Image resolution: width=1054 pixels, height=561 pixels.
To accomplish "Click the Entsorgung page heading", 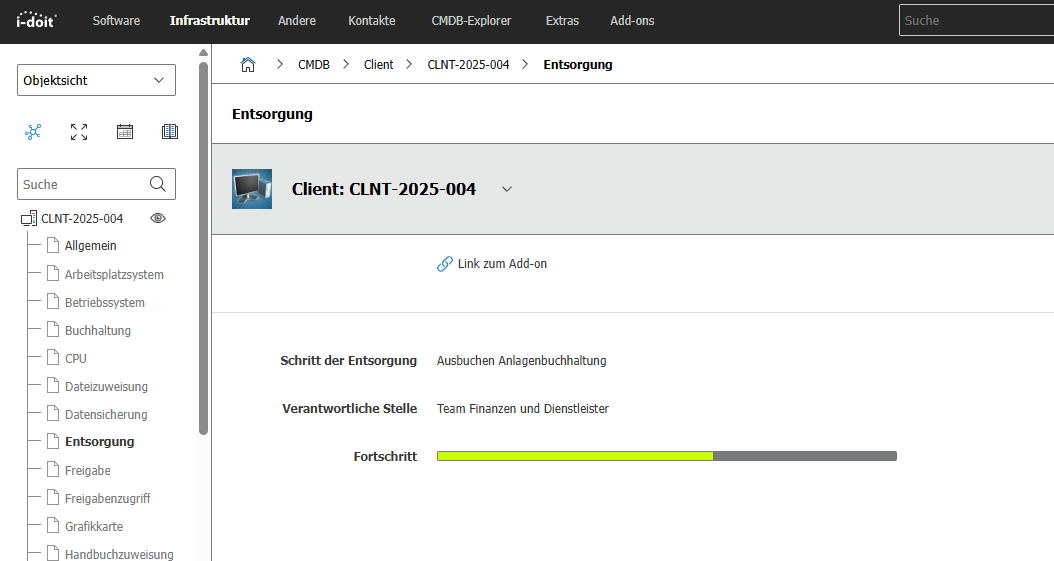I will [x=272, y=114].
